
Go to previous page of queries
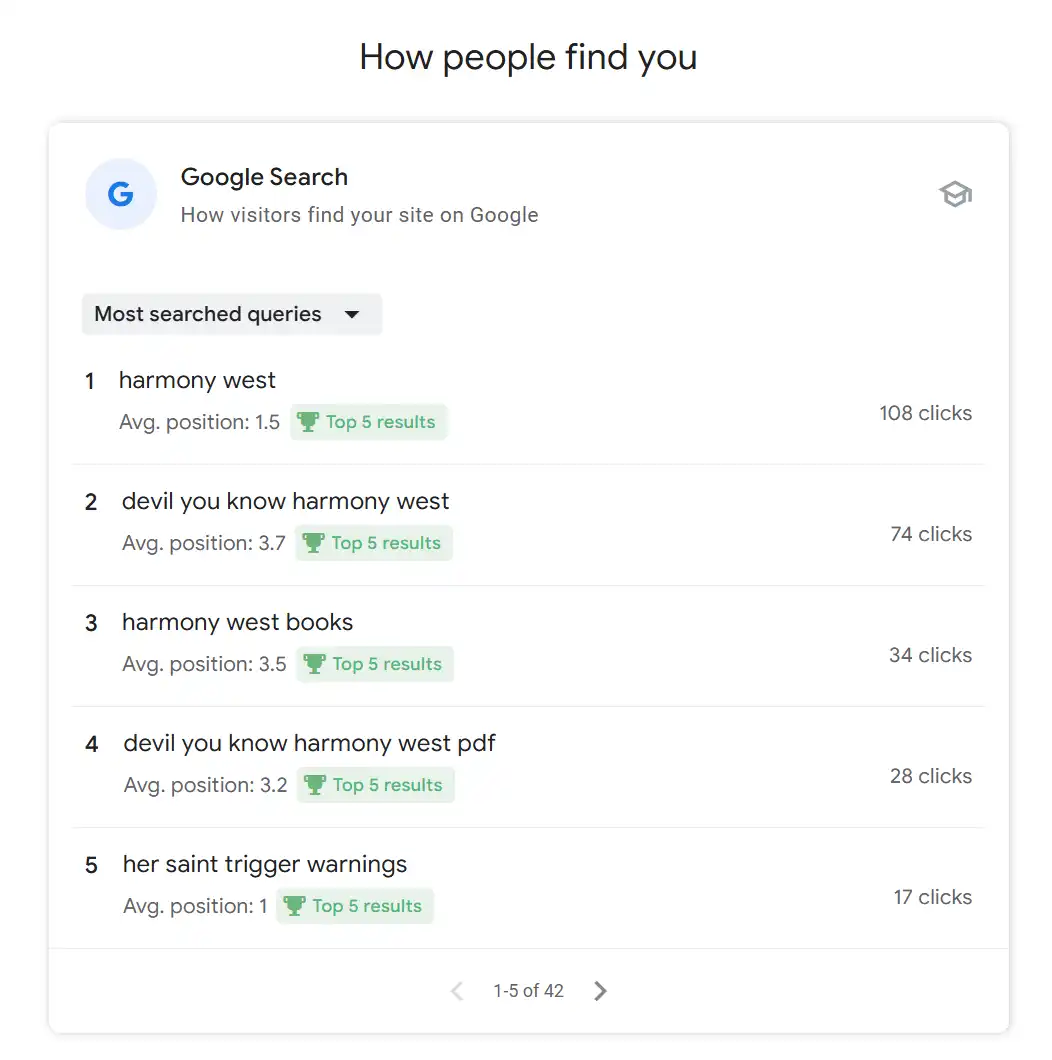pyautogui.click(x=457, y=991)
